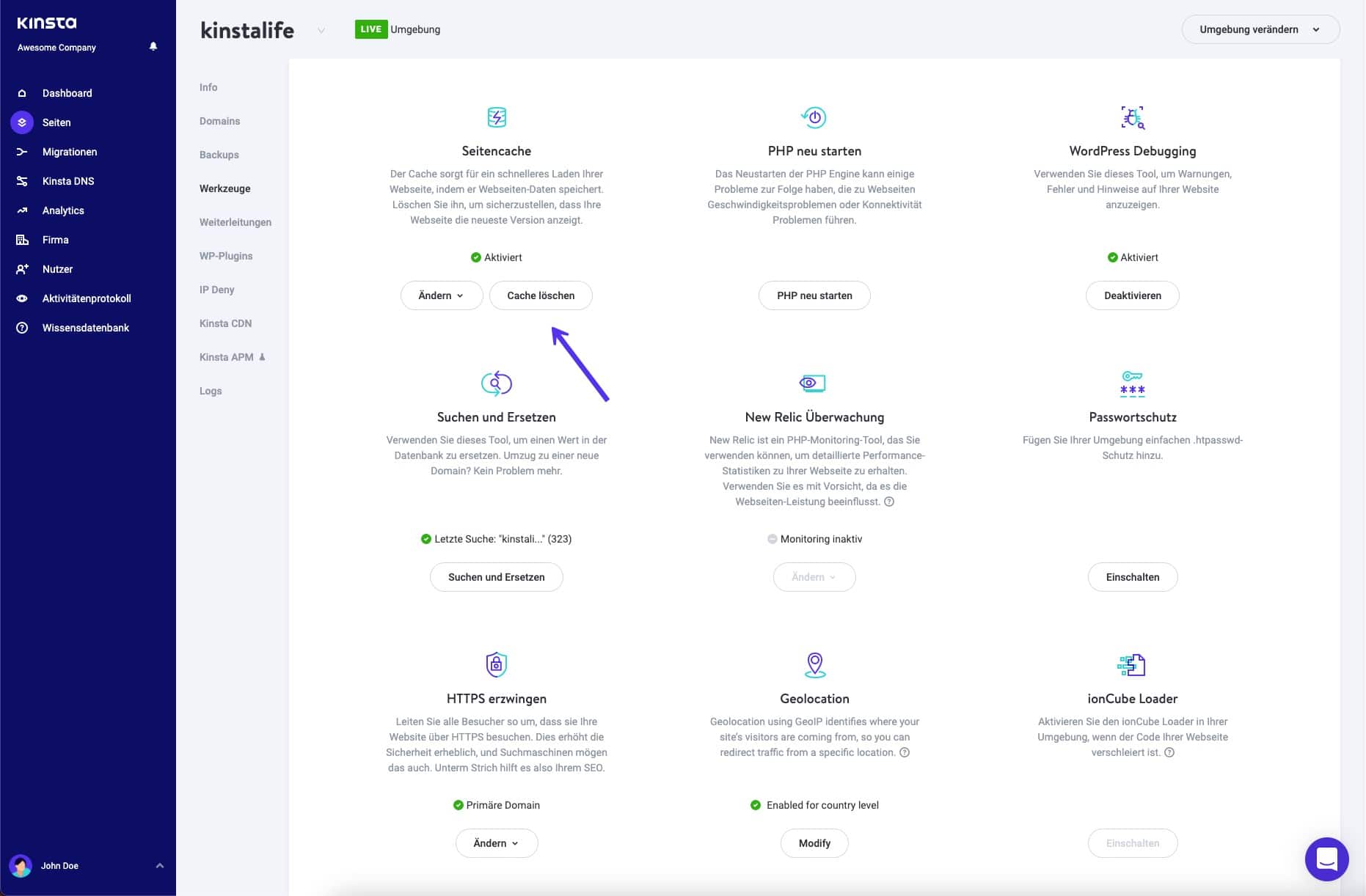Expand the kinstalife site selector chevron
This screenshot has height=896, width=1366.
coord(321,31)
